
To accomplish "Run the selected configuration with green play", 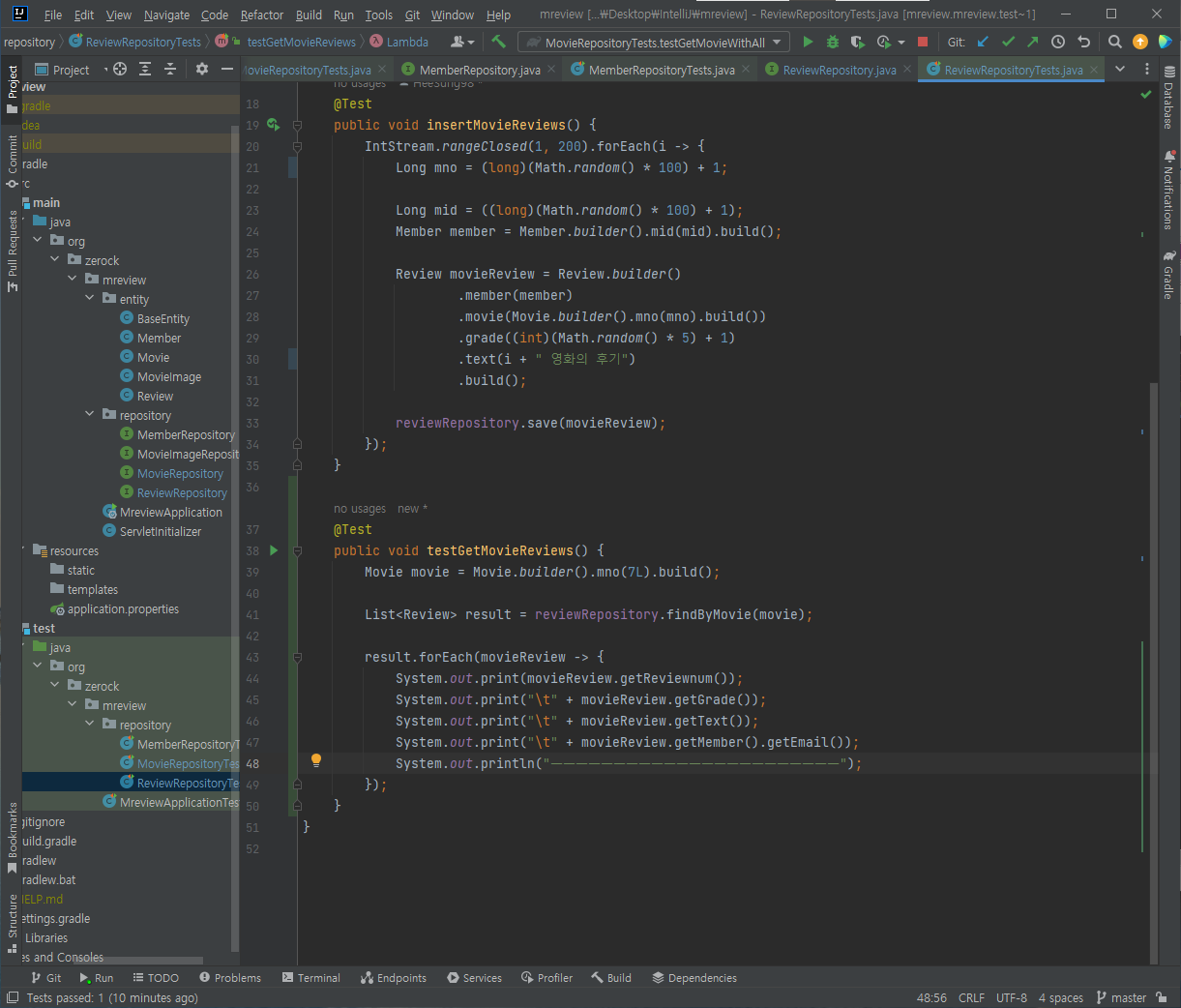I will 808,42.
